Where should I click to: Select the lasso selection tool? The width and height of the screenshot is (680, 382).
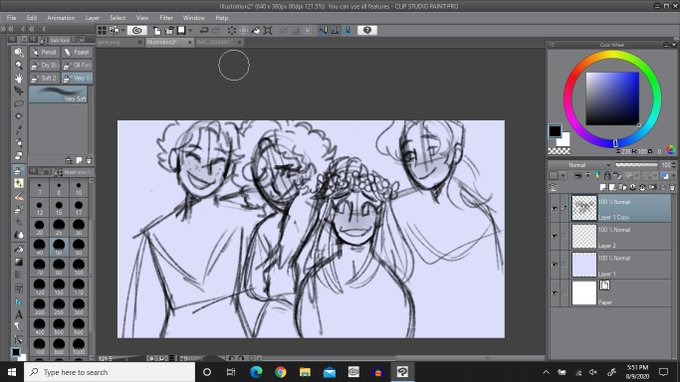(x=19, y=104)
